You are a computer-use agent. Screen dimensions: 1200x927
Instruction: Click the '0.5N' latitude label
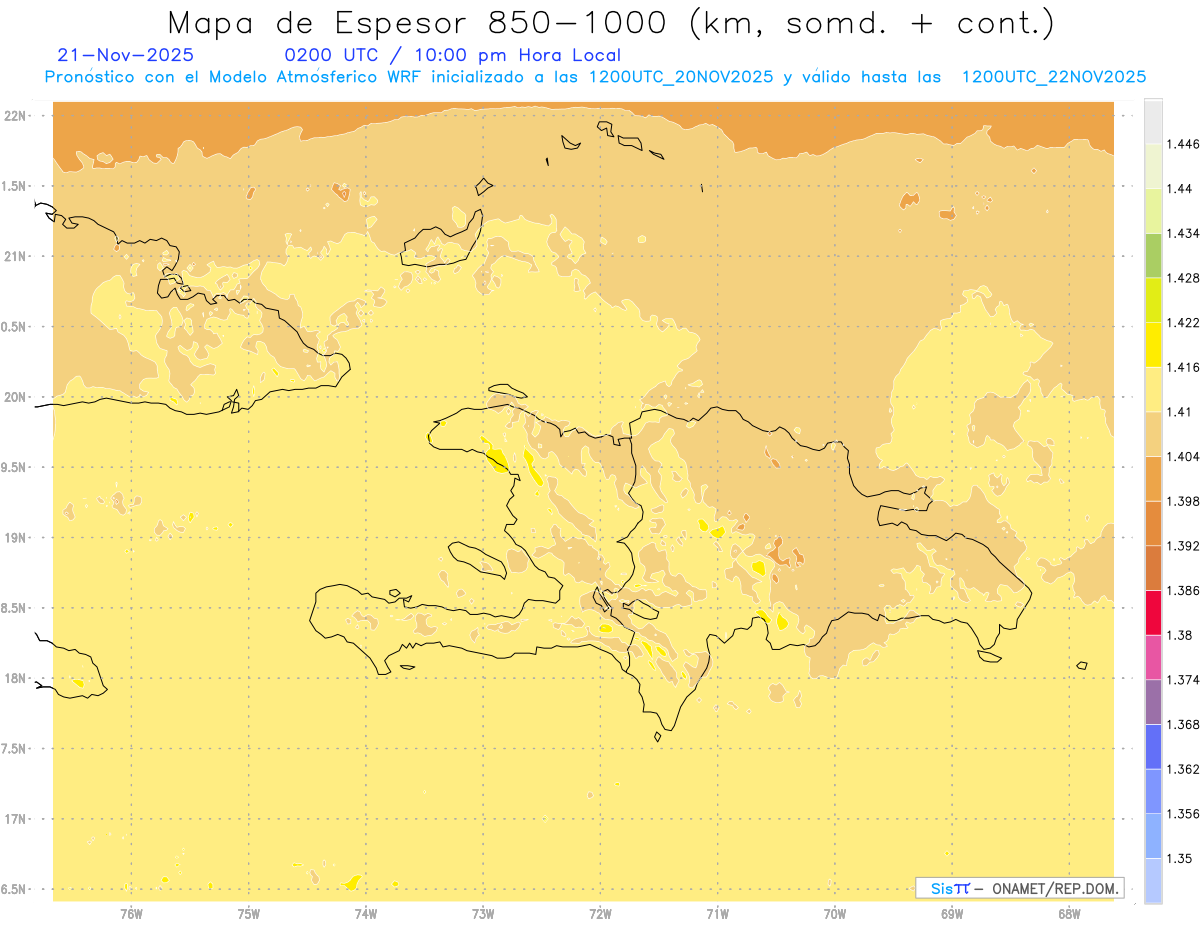[13, 327]
